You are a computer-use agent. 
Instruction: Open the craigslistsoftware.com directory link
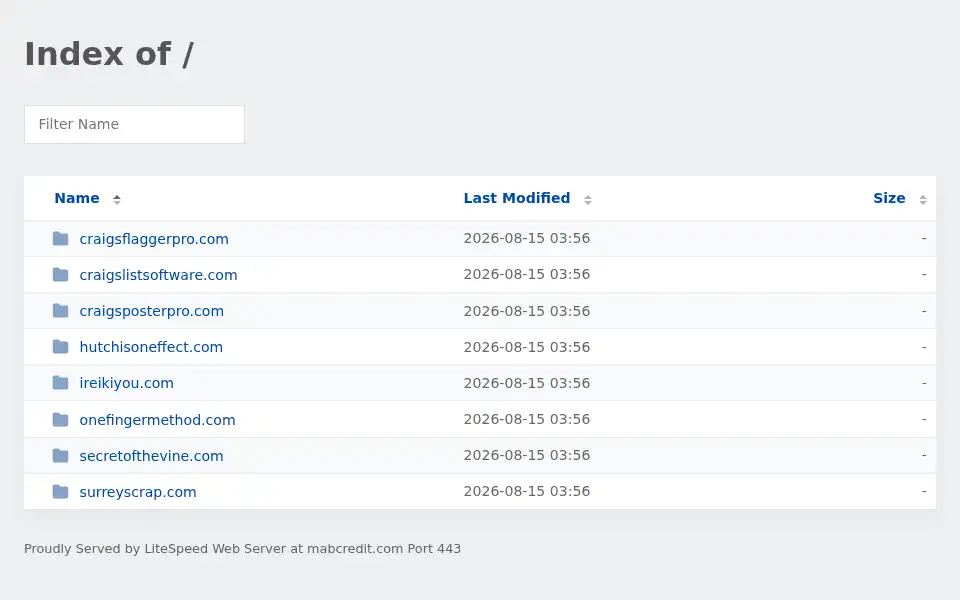pyautogui.click(x=158, y=275)
